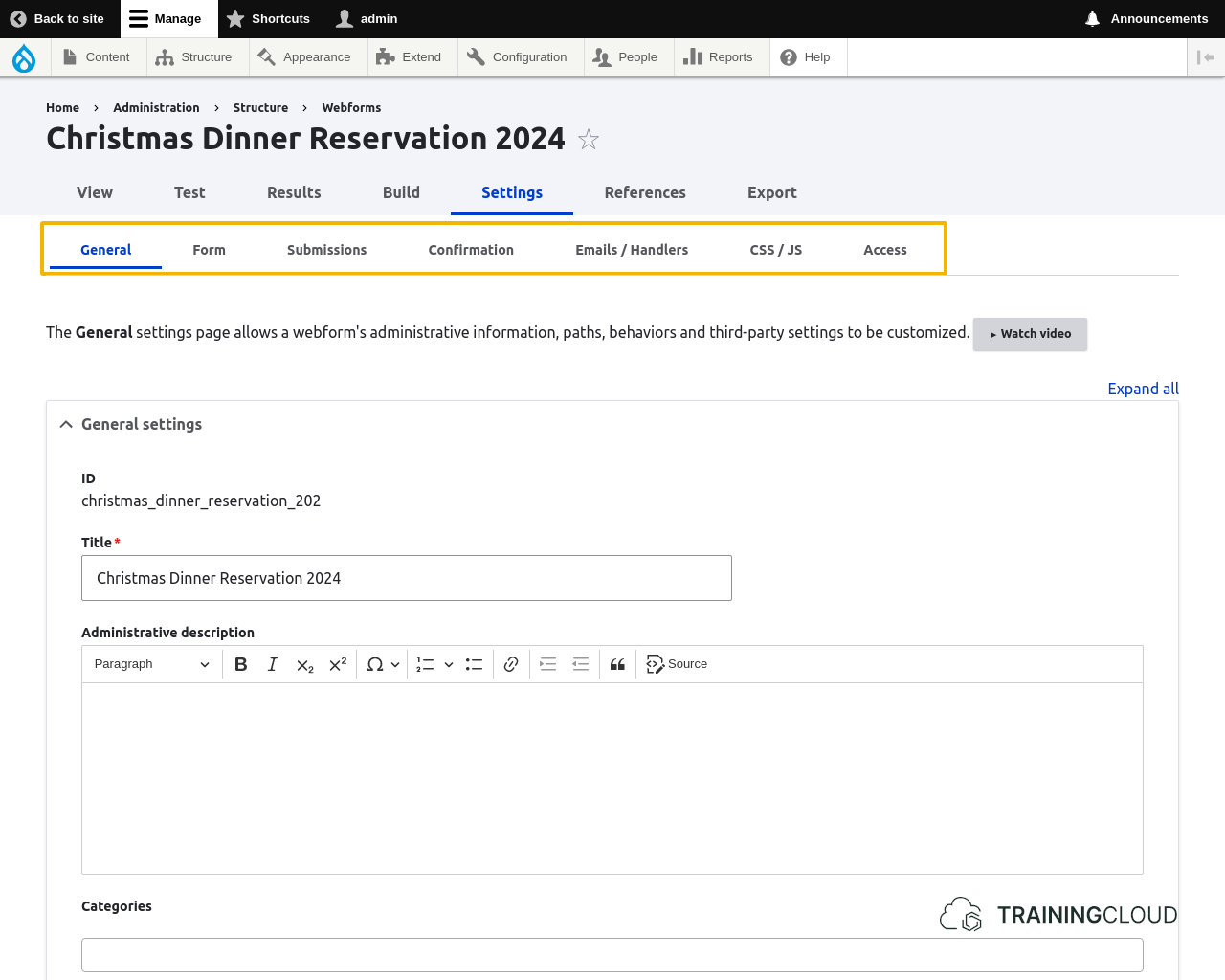Select the Settings primary tab

point(512,192)
